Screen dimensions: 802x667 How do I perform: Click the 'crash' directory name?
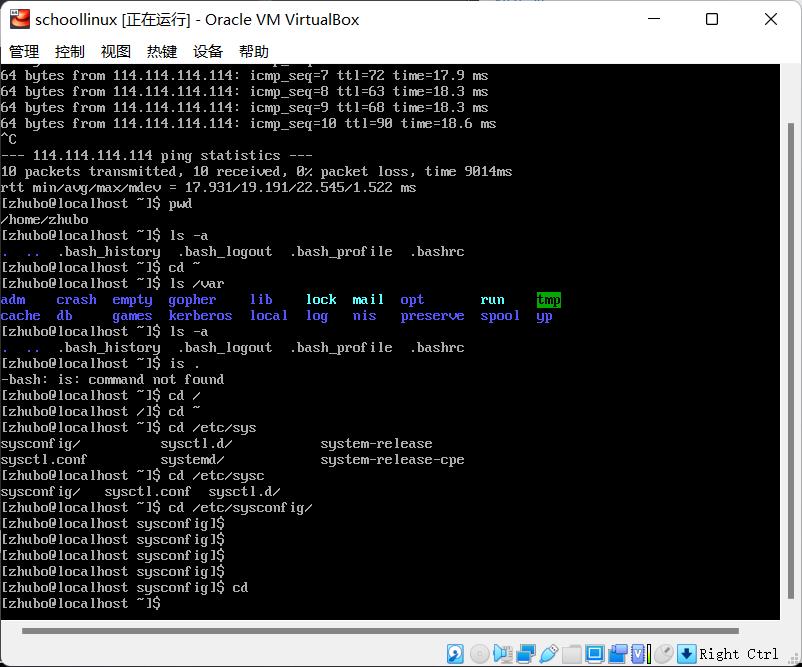coord(76,300)
